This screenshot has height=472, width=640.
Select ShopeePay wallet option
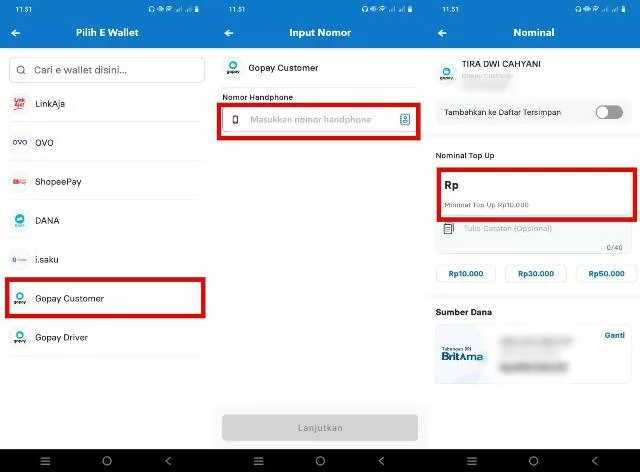106,182
